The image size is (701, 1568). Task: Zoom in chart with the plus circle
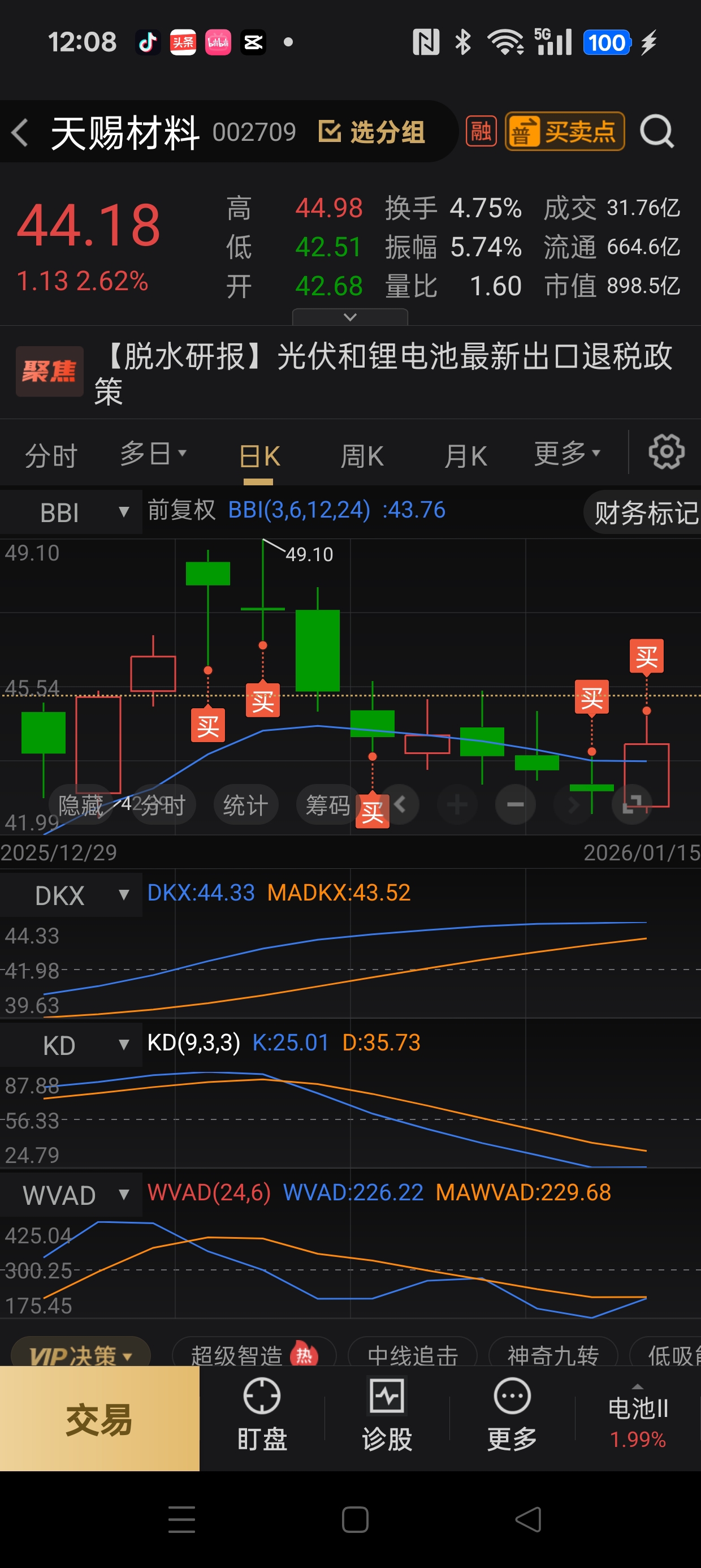pyautogui.click(x=457, y=805)
